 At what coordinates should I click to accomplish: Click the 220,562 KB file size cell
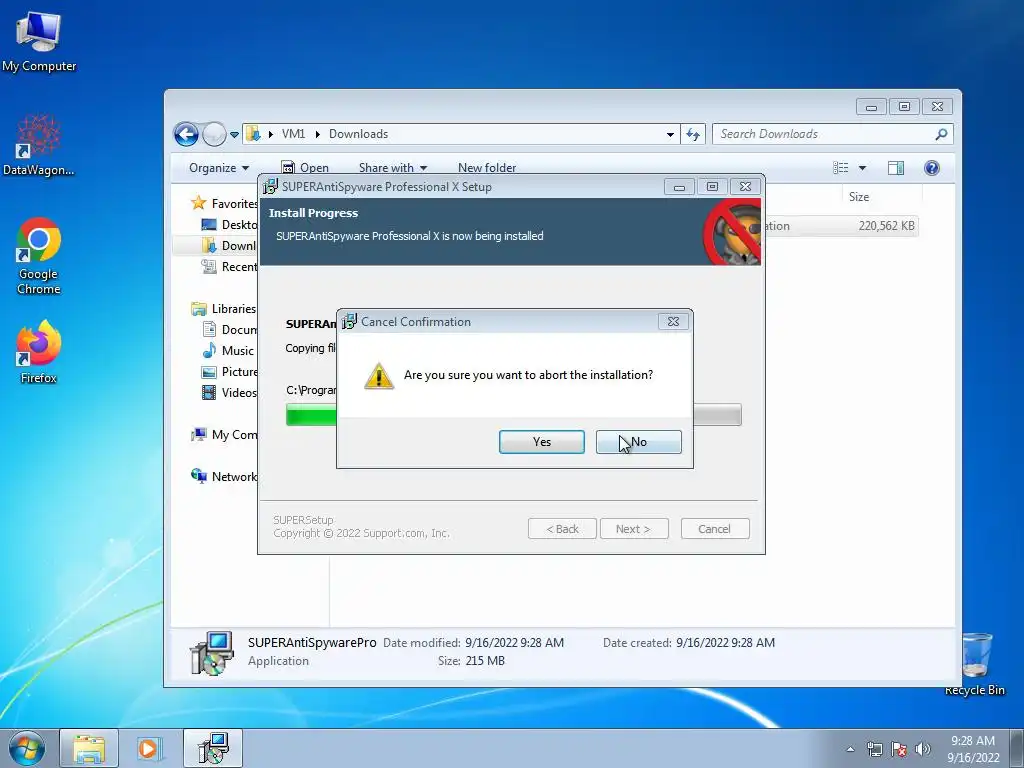click(x=886, y=226)
